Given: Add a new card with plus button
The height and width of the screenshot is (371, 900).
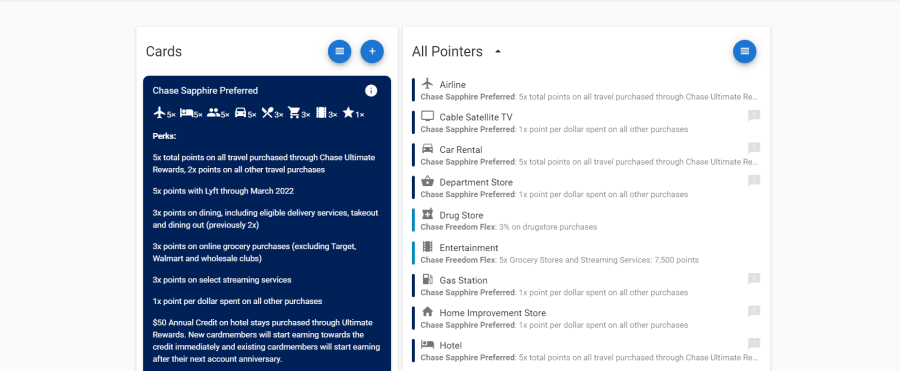Looking at the screenshot, I should point(372,51).
